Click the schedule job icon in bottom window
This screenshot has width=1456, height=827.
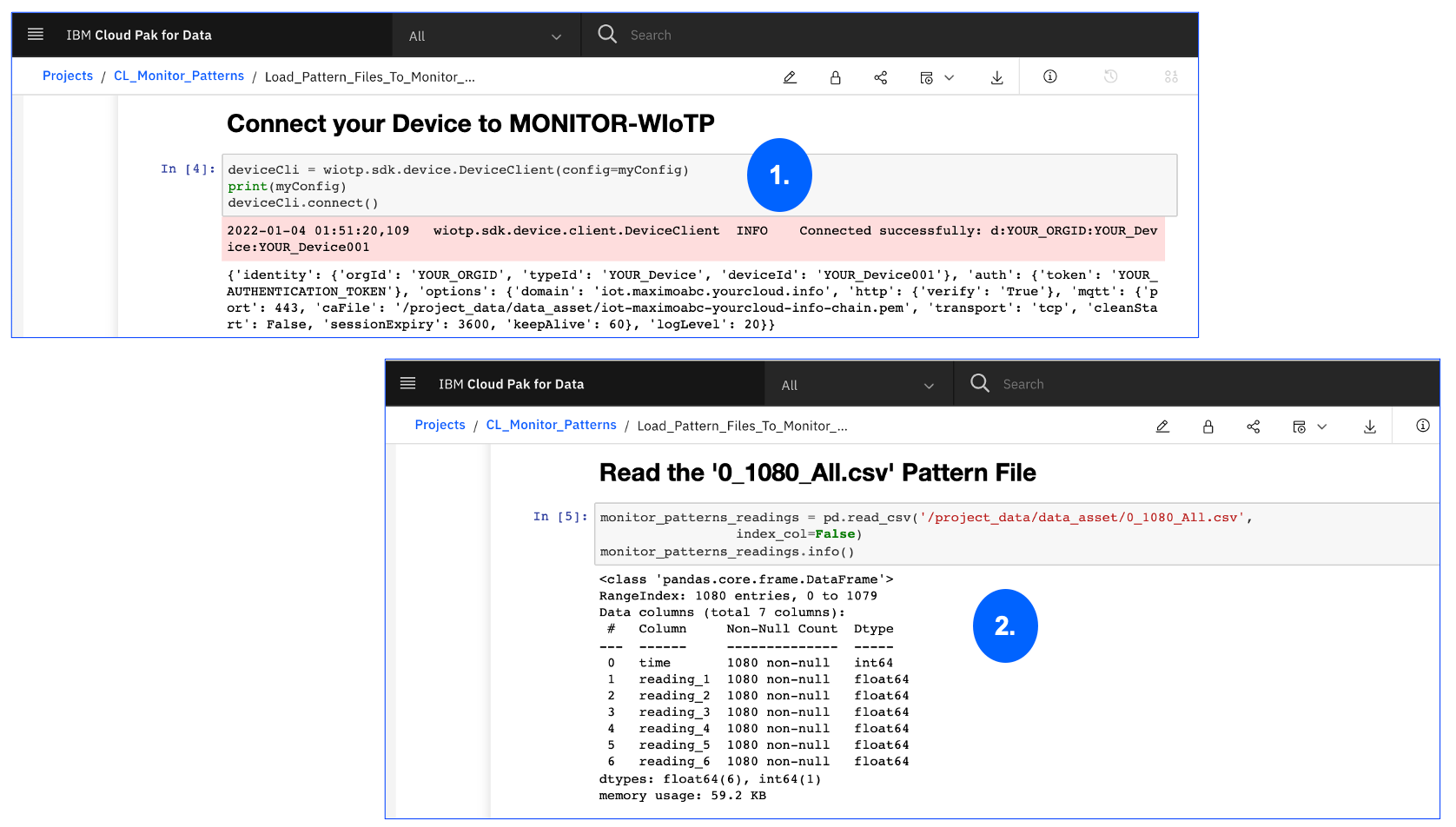(x=1299, y=427)
